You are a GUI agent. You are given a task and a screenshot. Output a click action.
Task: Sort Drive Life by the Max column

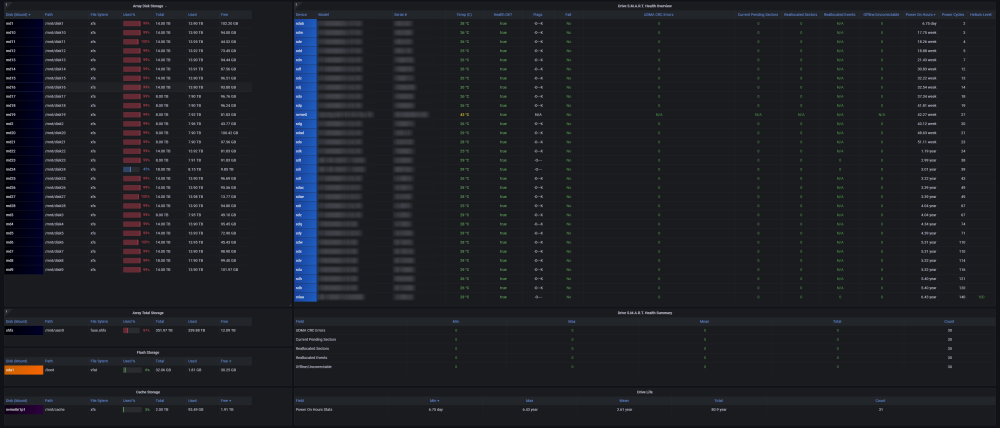(527, 401)
